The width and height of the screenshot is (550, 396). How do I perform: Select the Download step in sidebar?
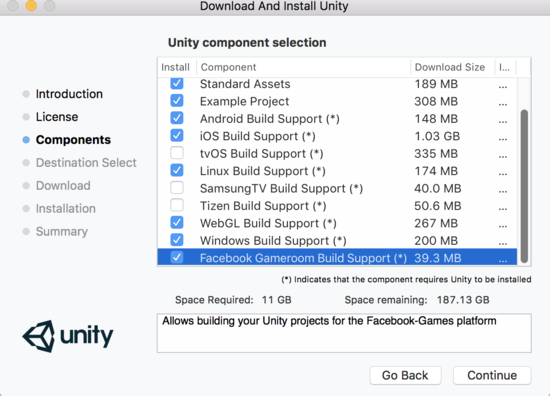click(x=63, y=186)
